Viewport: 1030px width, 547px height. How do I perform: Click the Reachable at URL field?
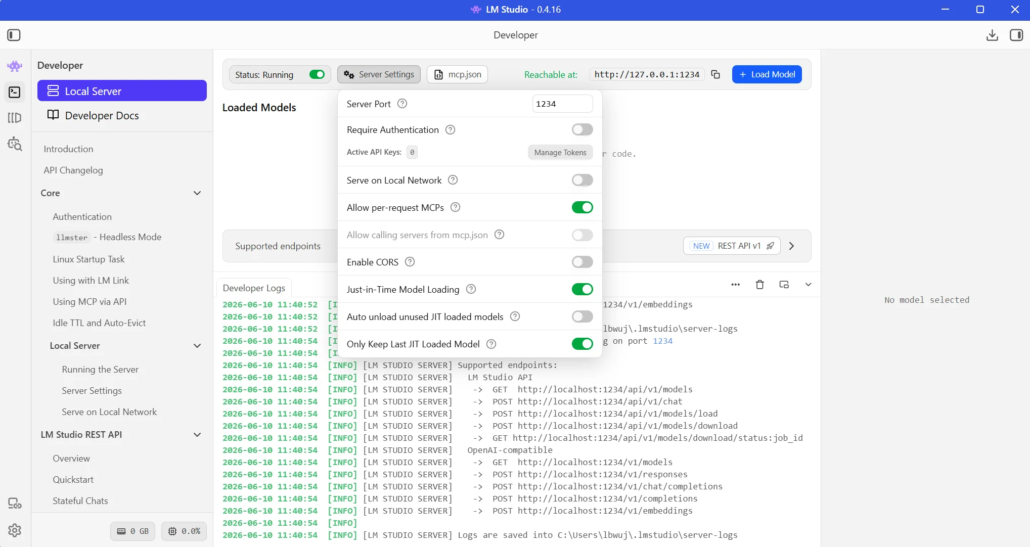pos(647,75)
